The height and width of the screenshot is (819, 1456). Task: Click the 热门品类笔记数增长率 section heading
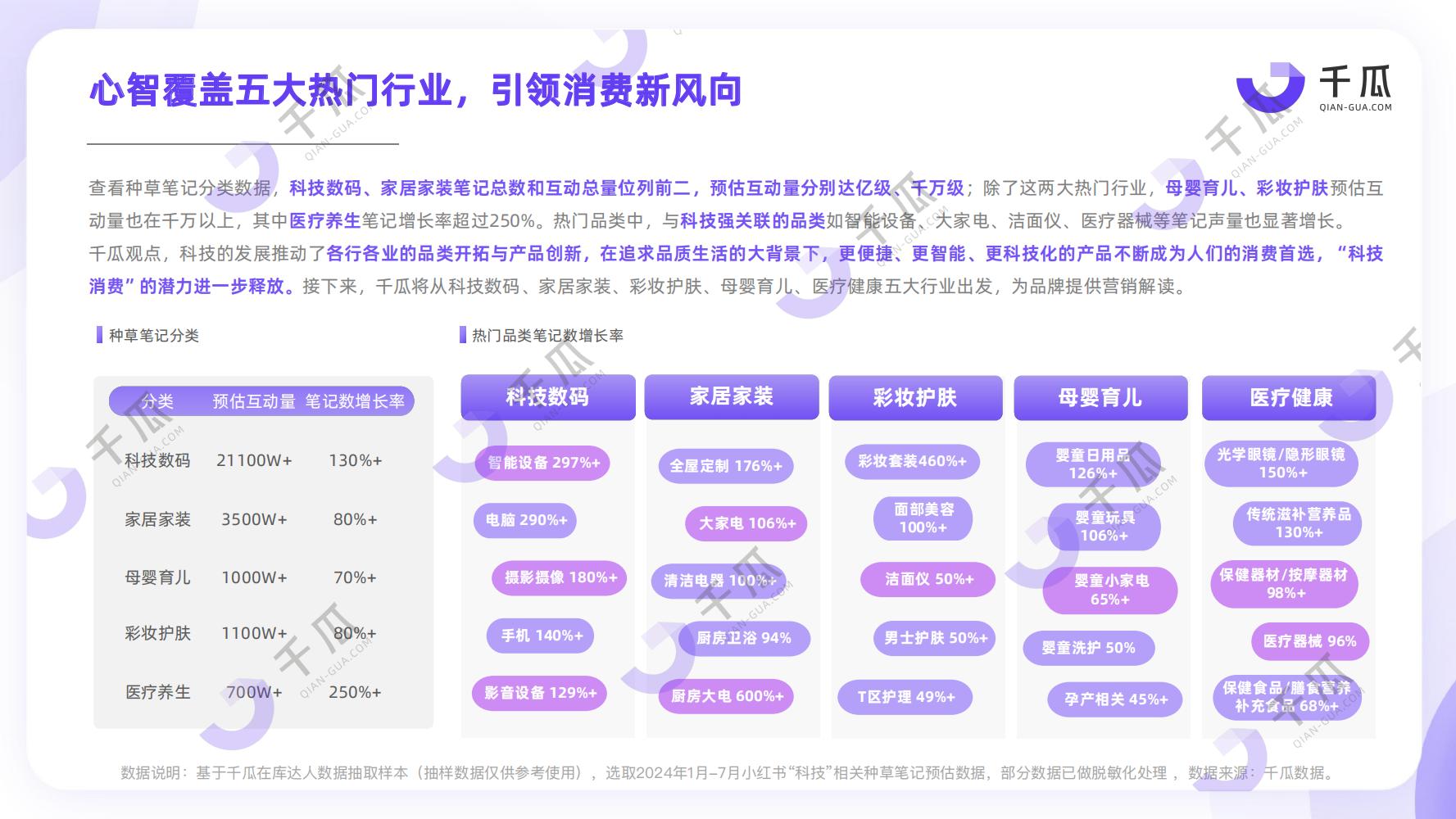547,336
